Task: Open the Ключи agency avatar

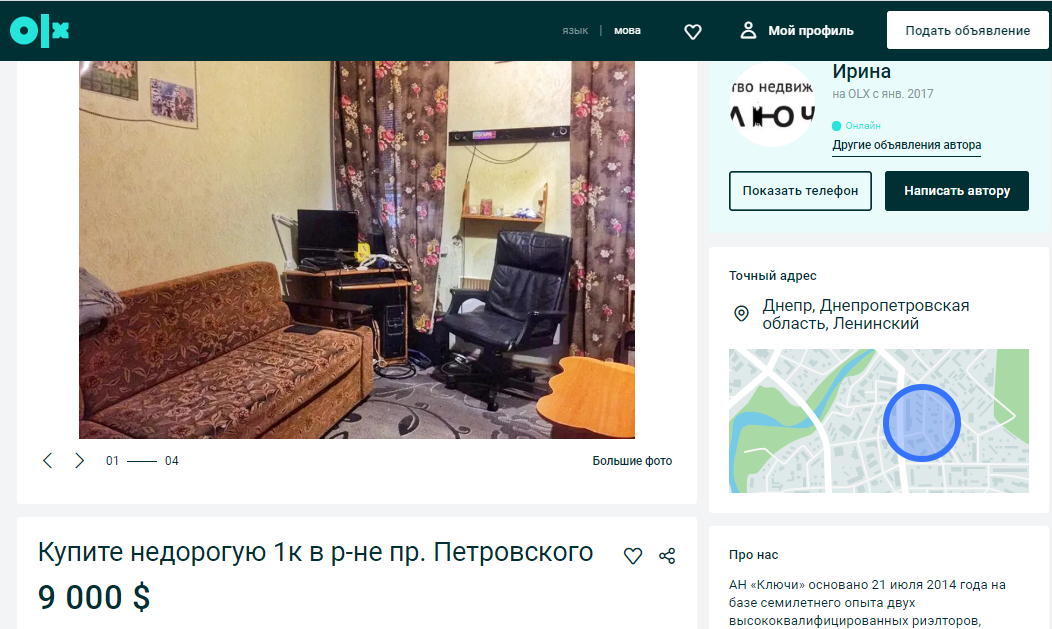Action: [771, 103]
